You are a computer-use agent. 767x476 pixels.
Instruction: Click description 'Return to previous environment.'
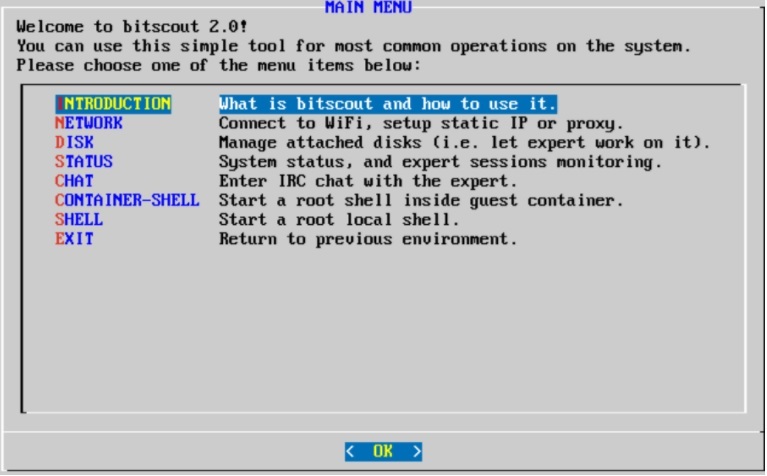368,239
